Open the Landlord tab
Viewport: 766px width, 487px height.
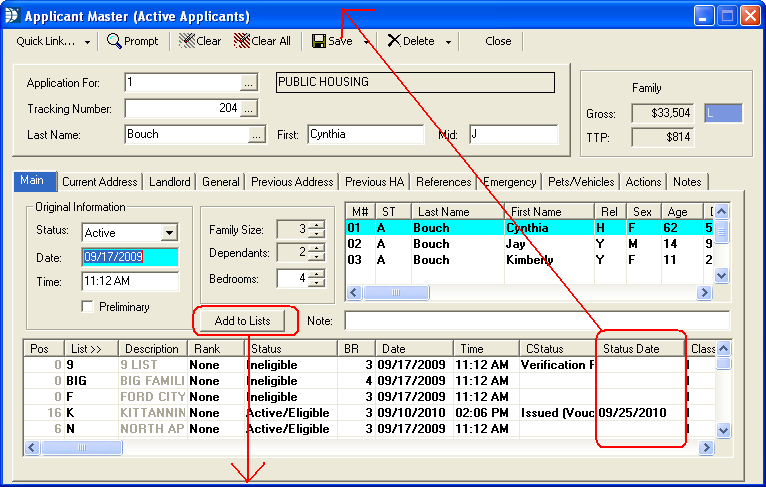(x=170, y=182)
